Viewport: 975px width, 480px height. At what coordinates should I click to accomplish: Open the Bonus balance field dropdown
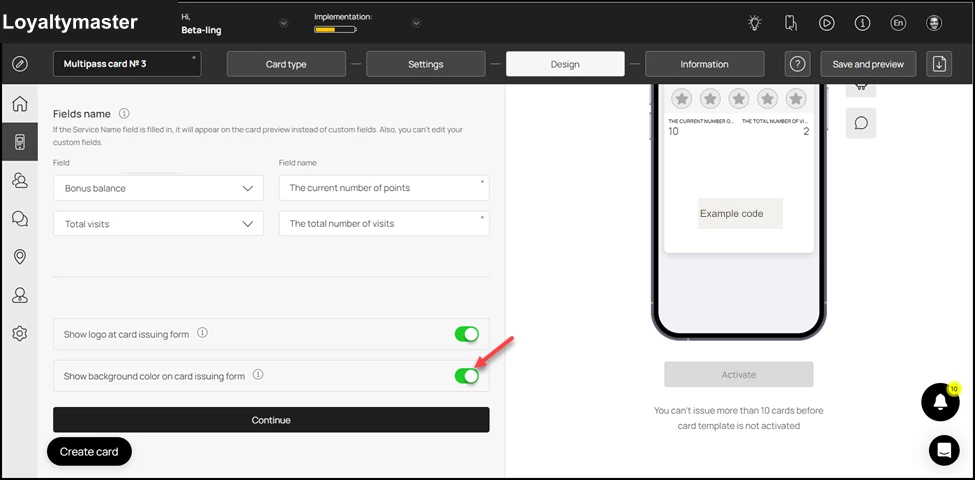(159, 188)
